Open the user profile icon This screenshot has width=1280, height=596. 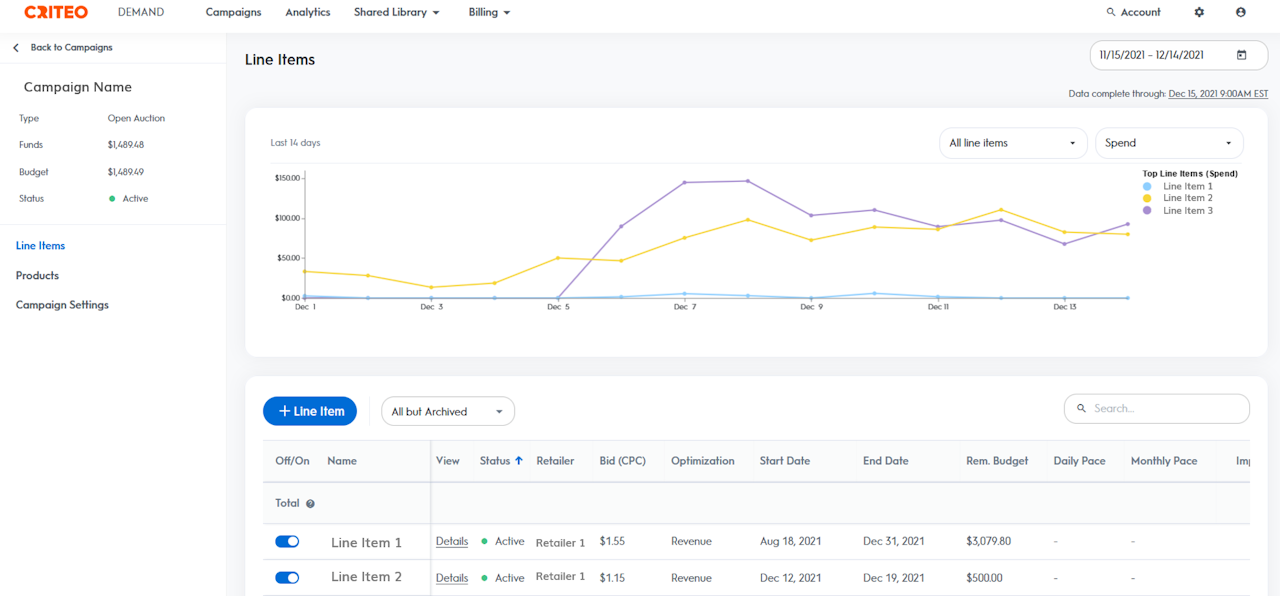[x=1241, y=12]
